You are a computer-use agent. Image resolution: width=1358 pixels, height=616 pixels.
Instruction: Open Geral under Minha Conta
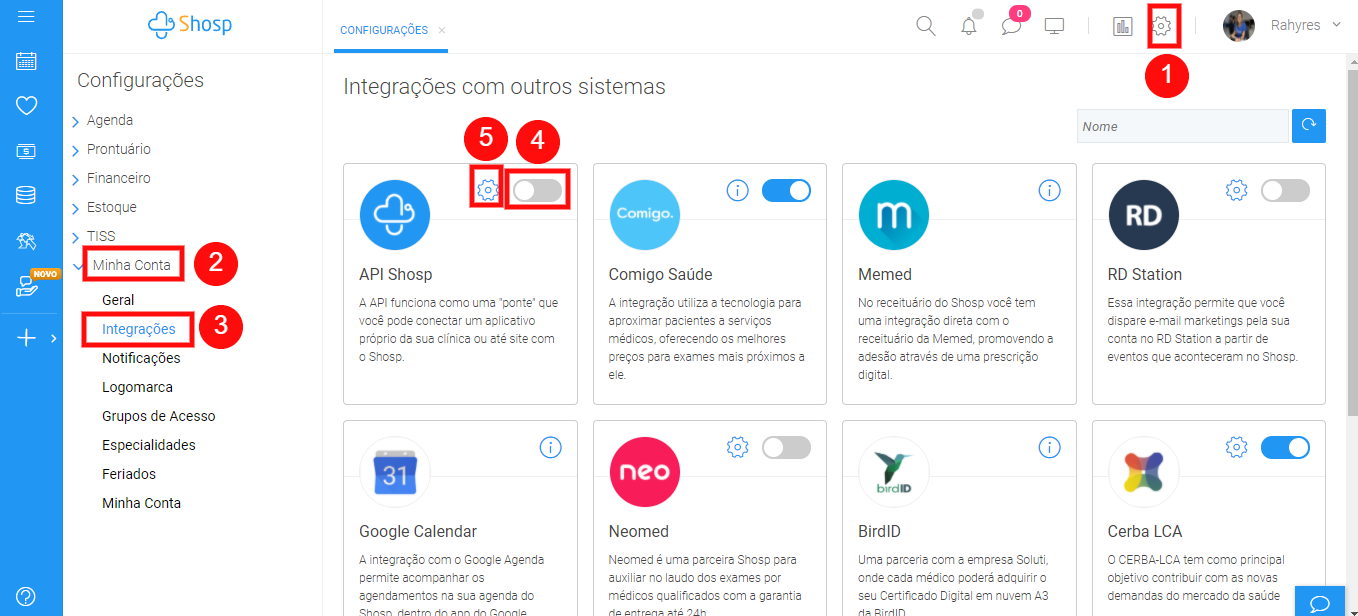pyautogui.click(x=118, y=300)
